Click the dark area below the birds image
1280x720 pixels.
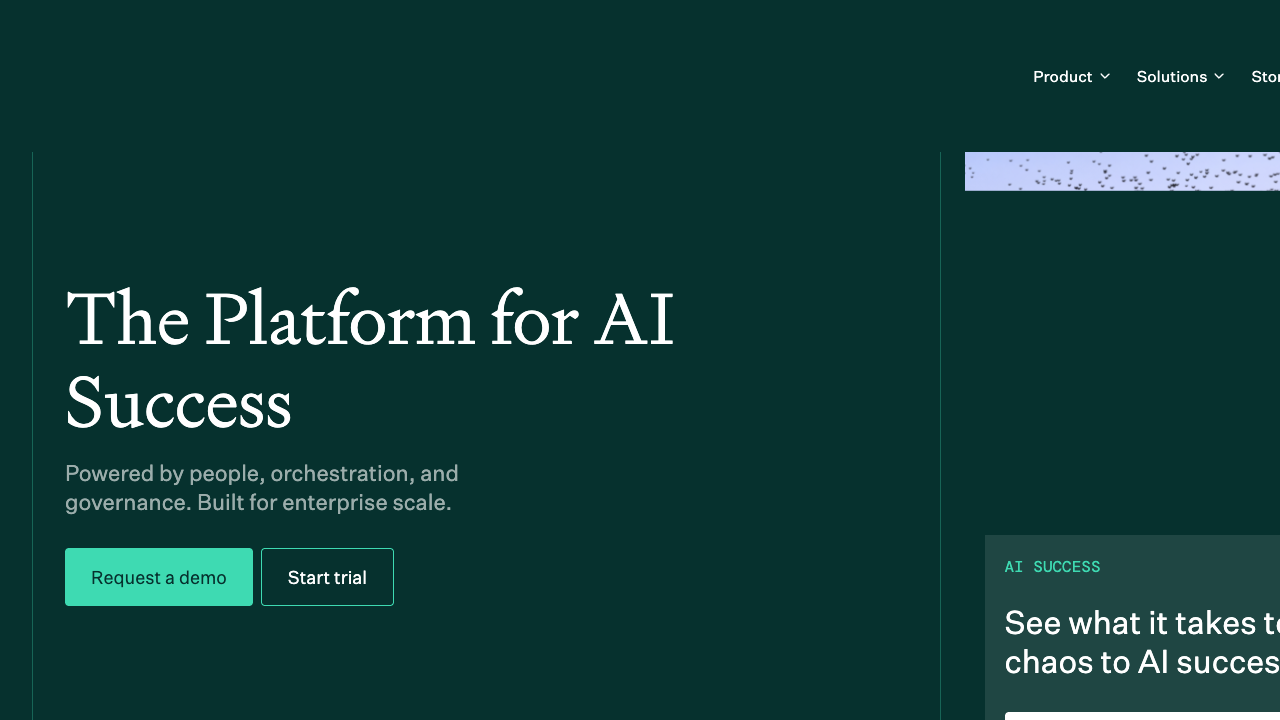pyautogui.click(x=1120, y=360)
